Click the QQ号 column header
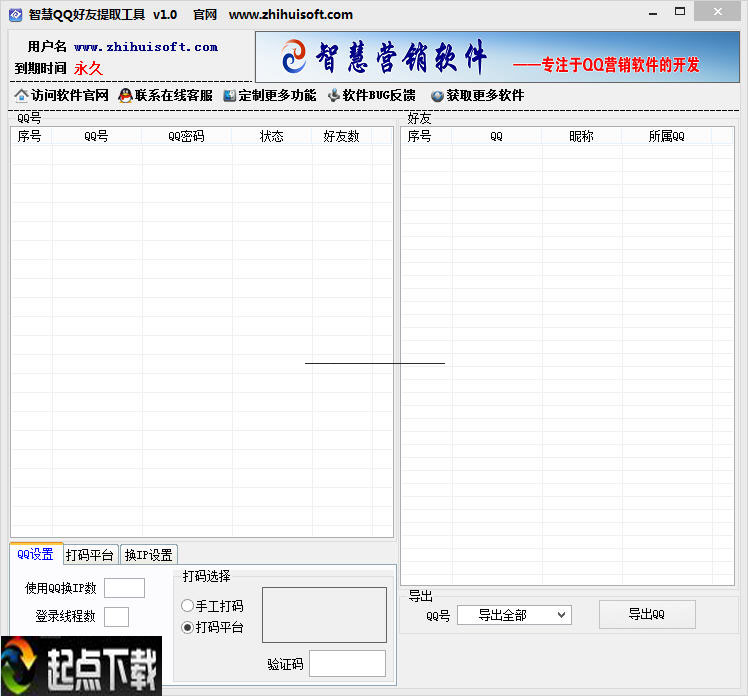Screen dimensions: 748x696 97,136
